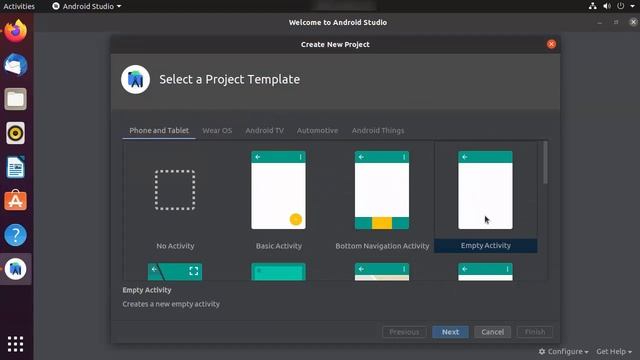Click the Configure gear icon
Screen dimensions: 640x360
[x=542, y=351]
